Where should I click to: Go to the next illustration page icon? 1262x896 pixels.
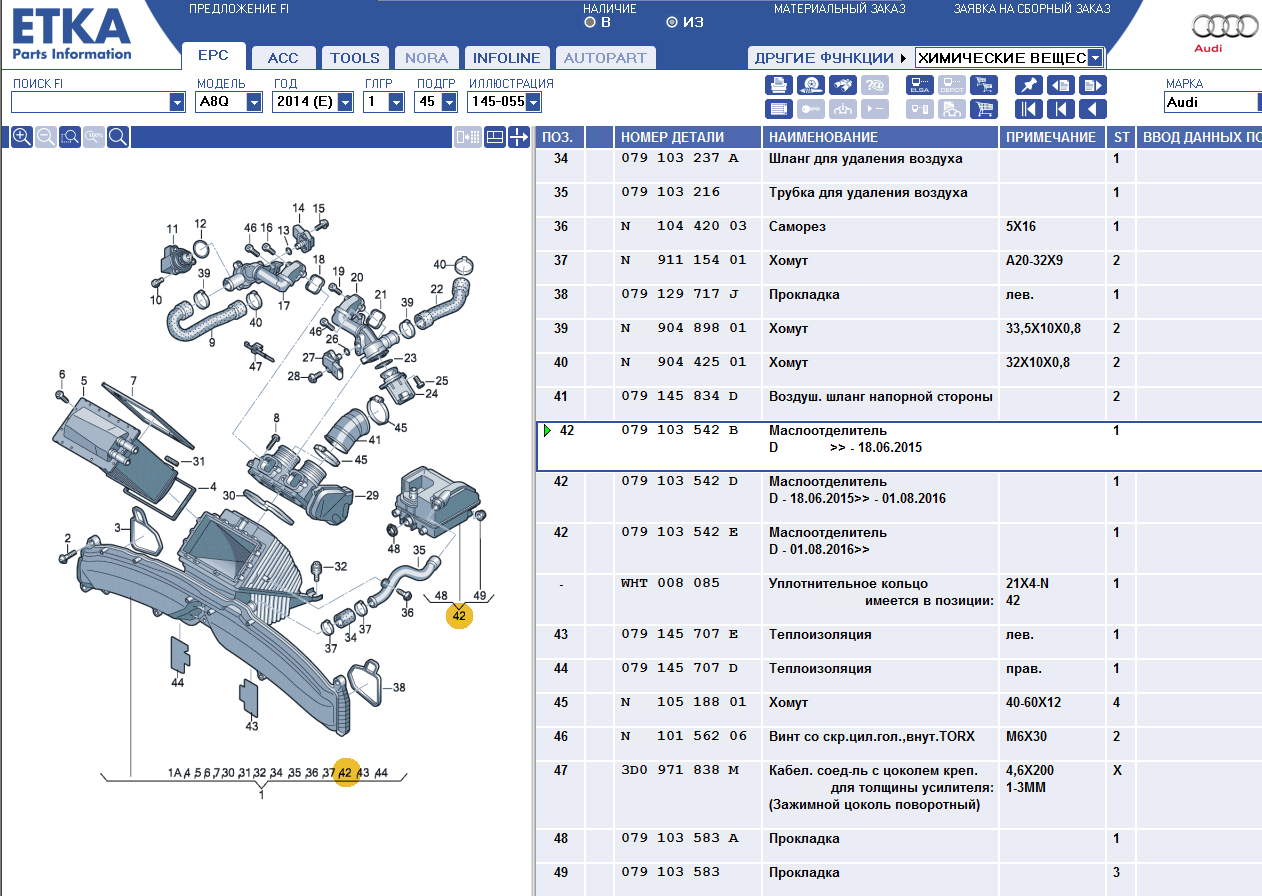(x=1093, y=85)
